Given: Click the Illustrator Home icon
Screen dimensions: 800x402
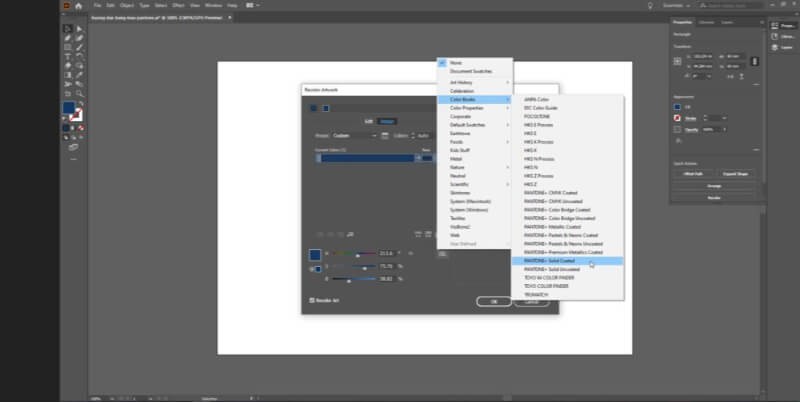Looking at the screenshot, I should coord(78,5).
